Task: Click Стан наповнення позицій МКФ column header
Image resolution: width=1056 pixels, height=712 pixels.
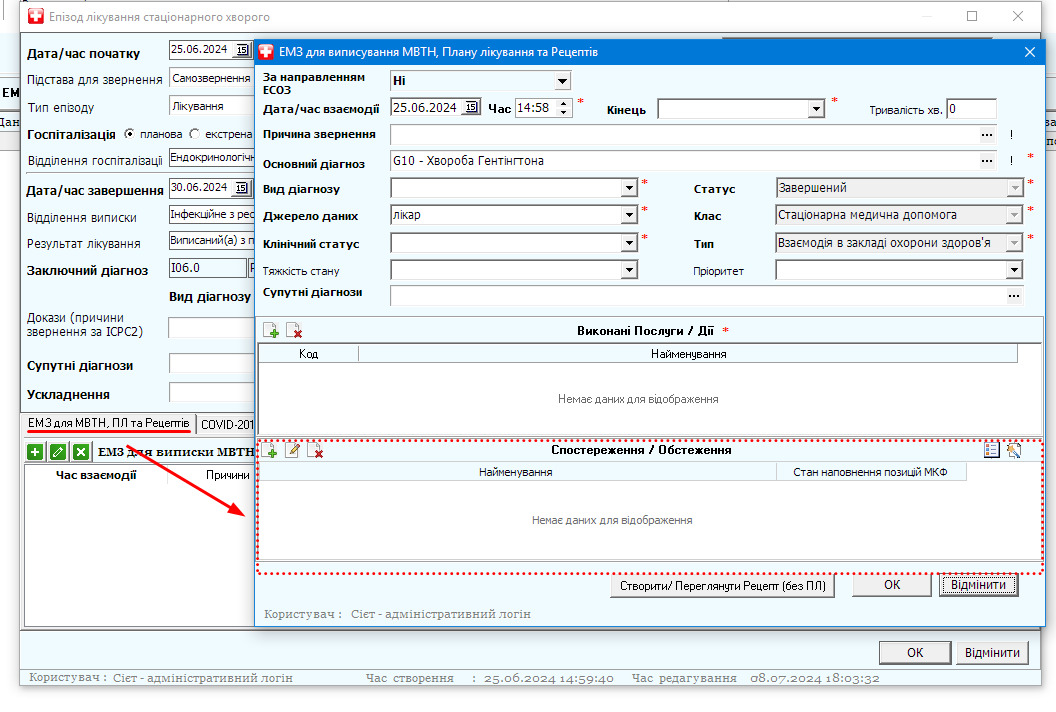Action: 870,472
